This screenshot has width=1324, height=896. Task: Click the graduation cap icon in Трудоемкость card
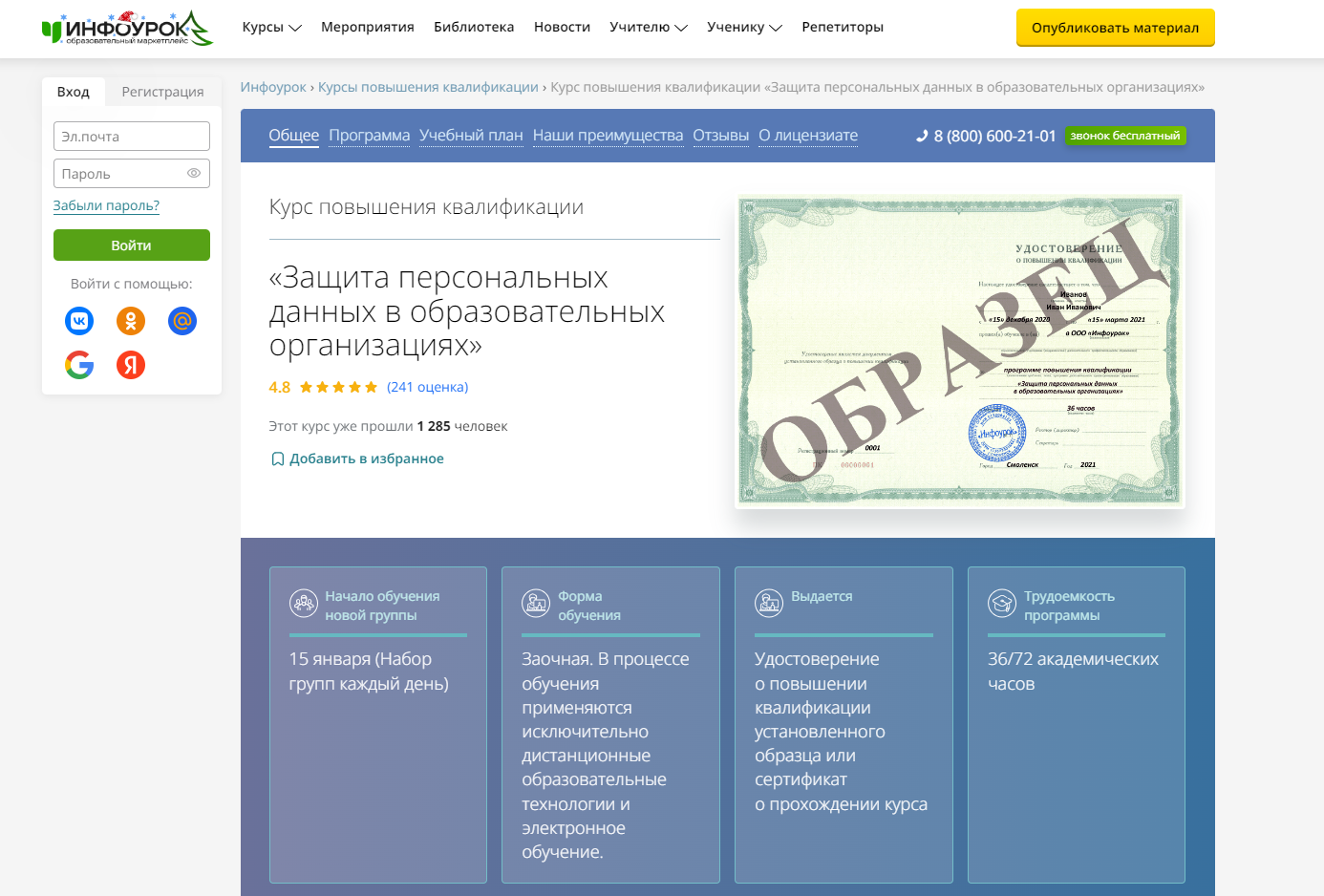click(1002, 603)
